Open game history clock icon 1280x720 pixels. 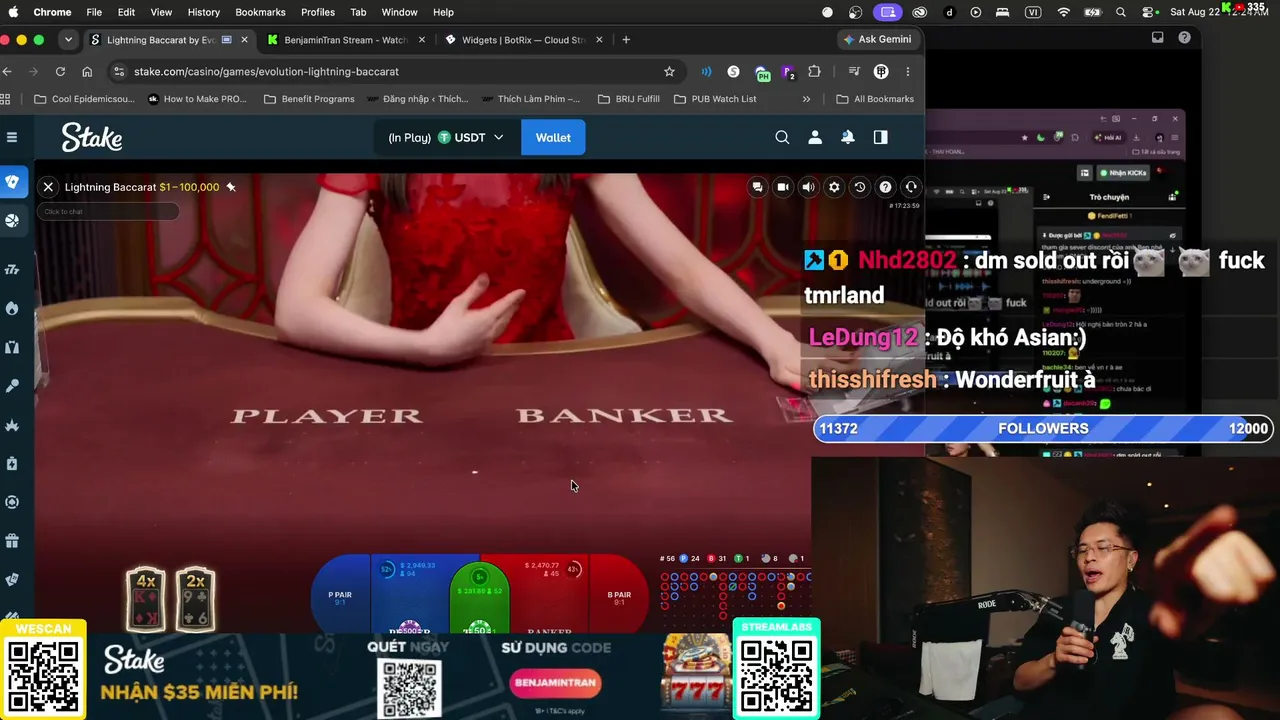coord(859,187)
